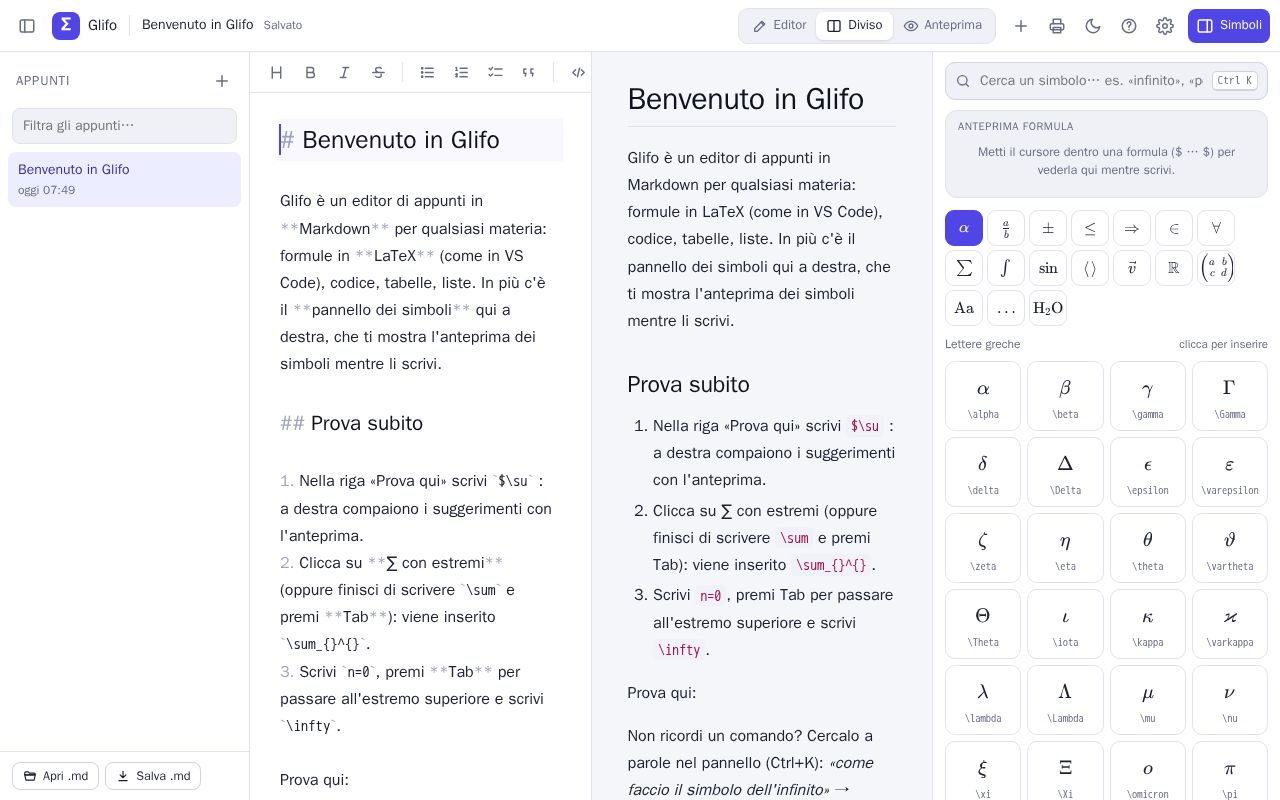Focus the symbol search field
Image resolution: width=1280 pixels, height=800 pixels.
1106,81
